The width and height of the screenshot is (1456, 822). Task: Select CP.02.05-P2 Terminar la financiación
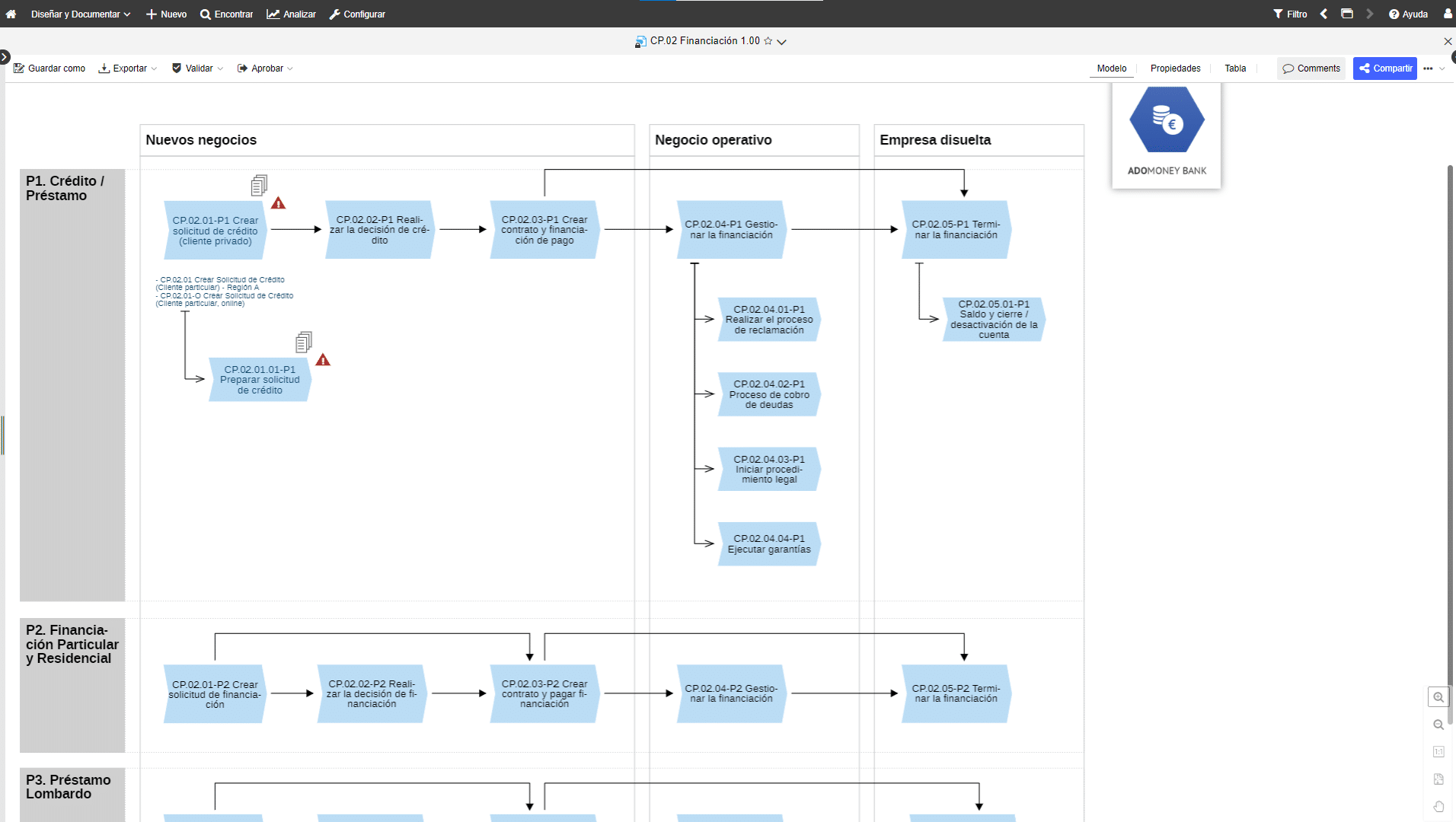click(x=956, y=694)
